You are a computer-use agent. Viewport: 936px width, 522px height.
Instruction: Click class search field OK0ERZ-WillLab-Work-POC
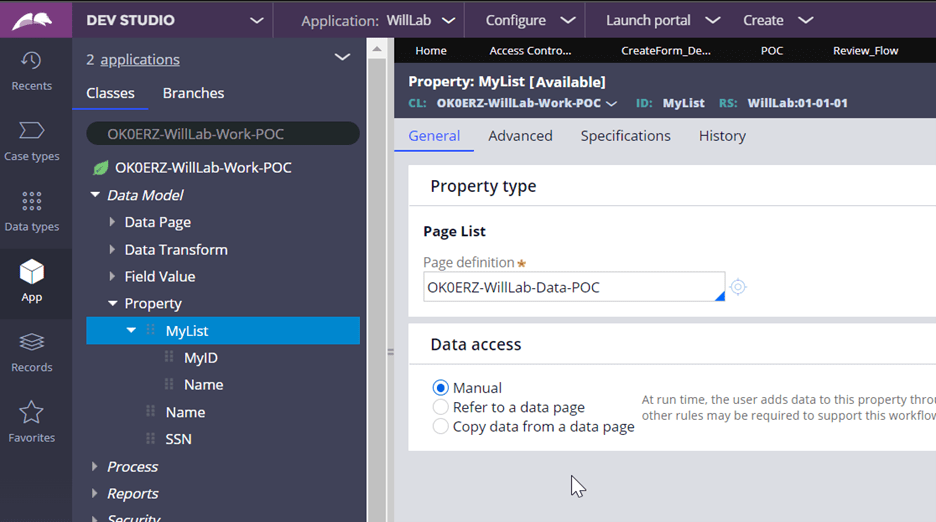[223, 134]
